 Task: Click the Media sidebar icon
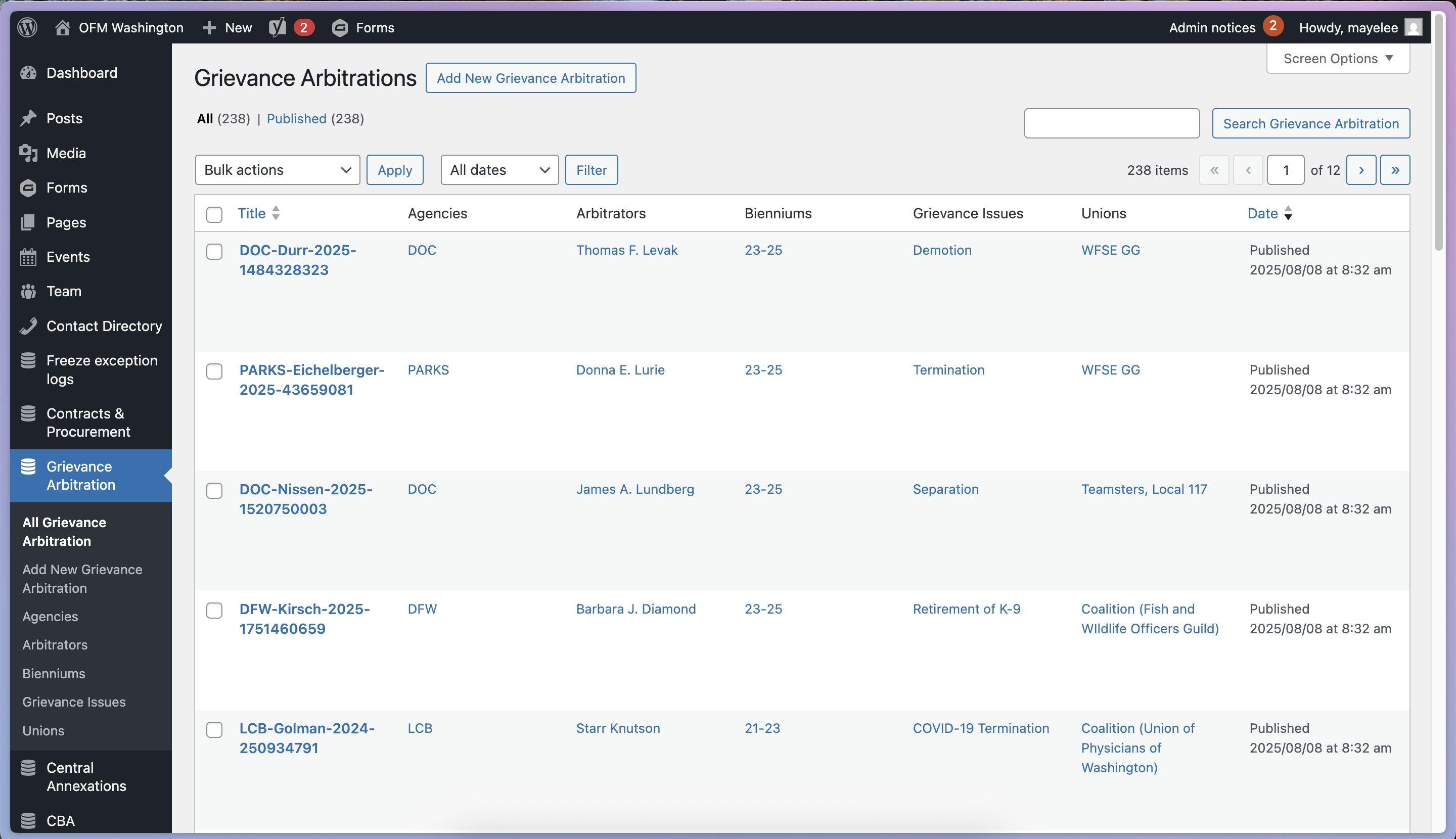[x=28, y=153]
